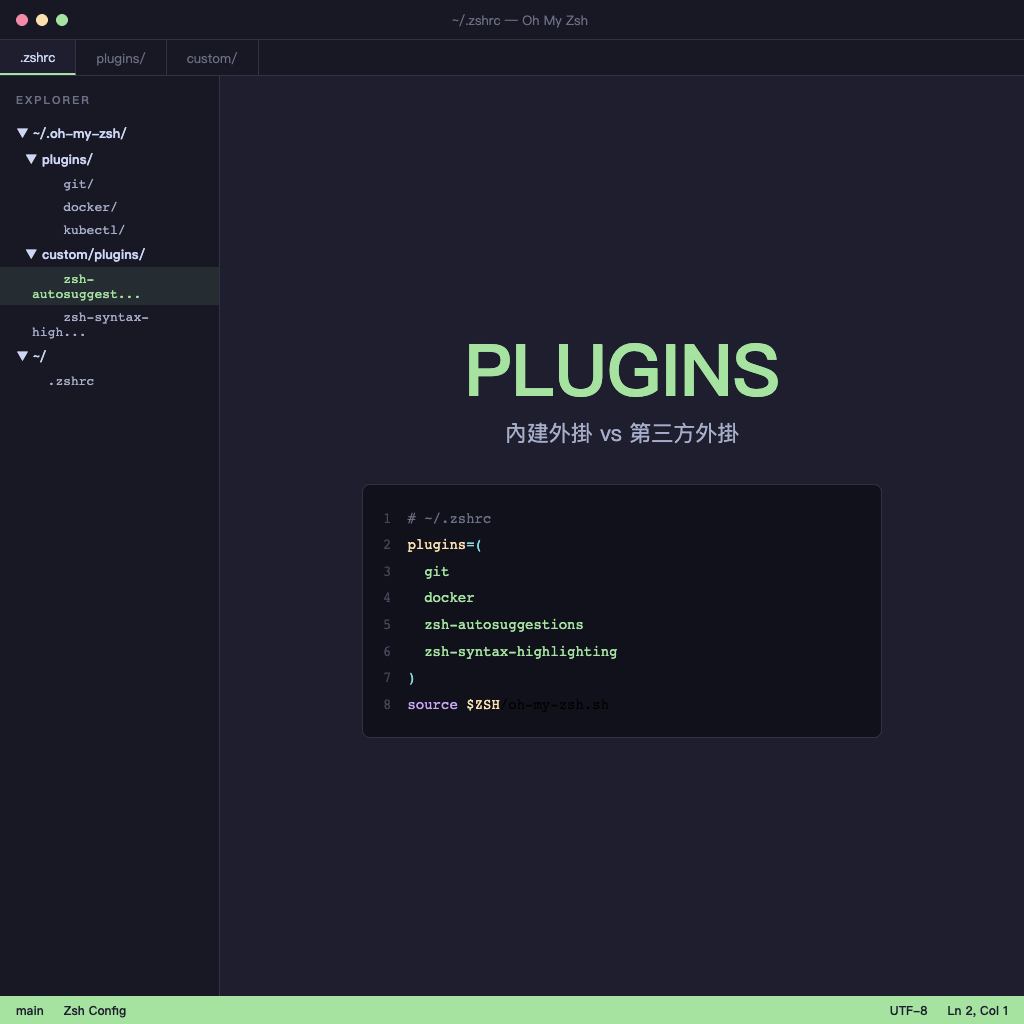Click the green zoom window button
This screenshot has width=1024, height=1024.
[62, 20]
